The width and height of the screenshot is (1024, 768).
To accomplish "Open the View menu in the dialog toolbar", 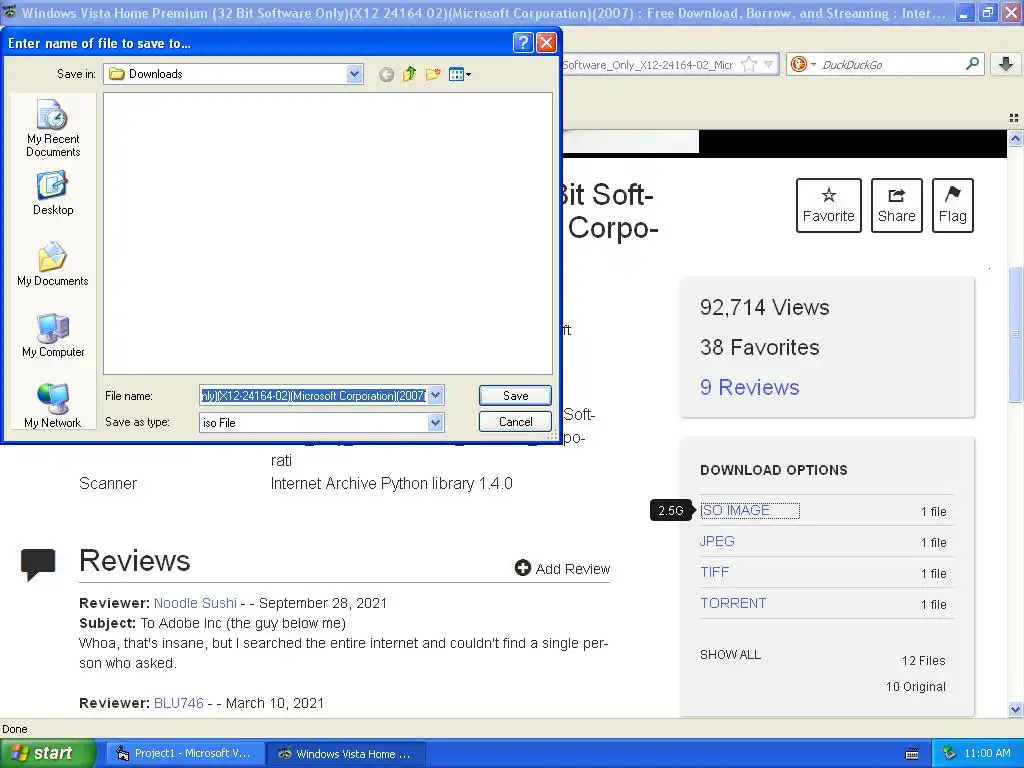I will click(460, 74).
